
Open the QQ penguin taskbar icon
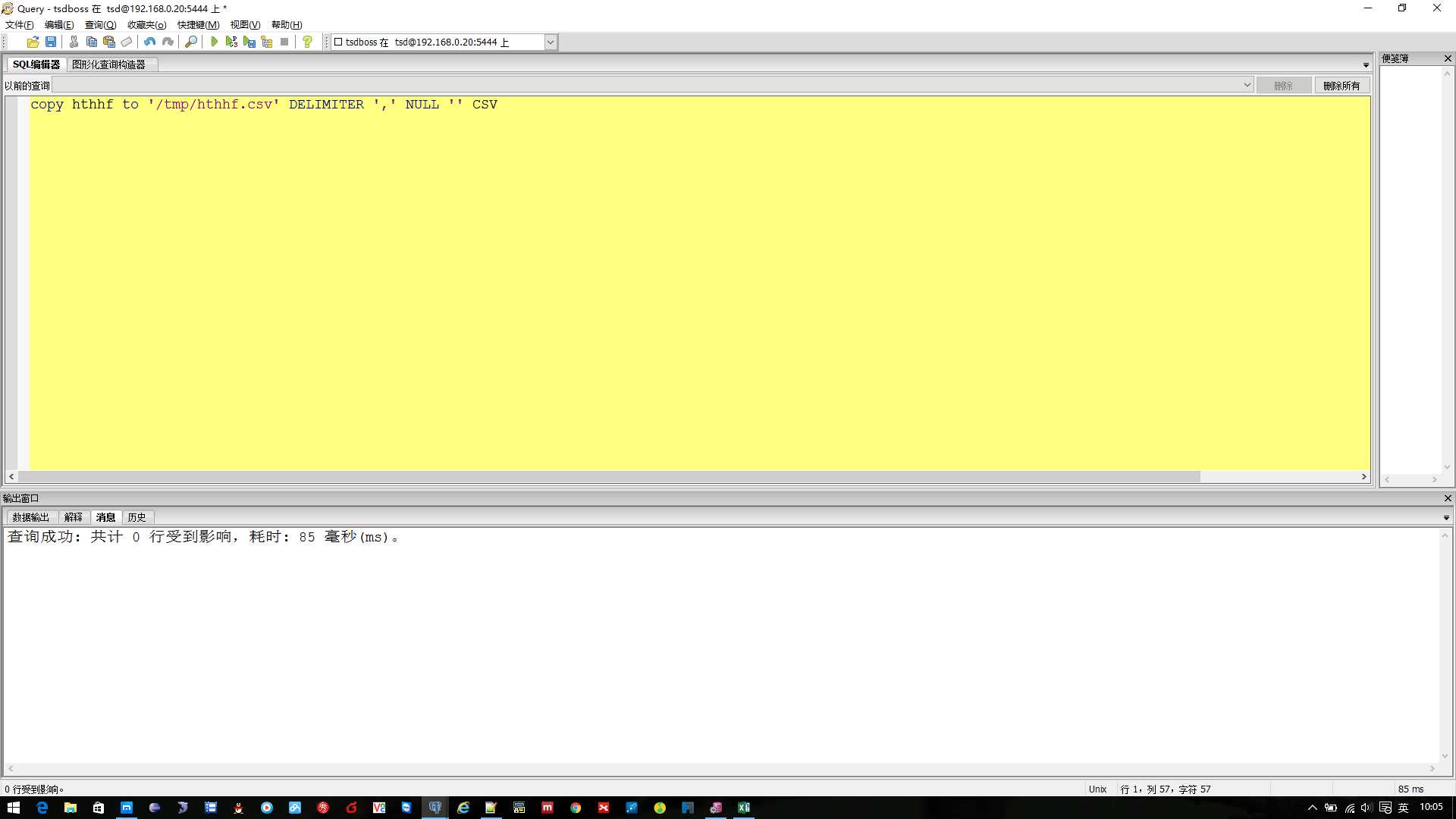coord(238,808)
